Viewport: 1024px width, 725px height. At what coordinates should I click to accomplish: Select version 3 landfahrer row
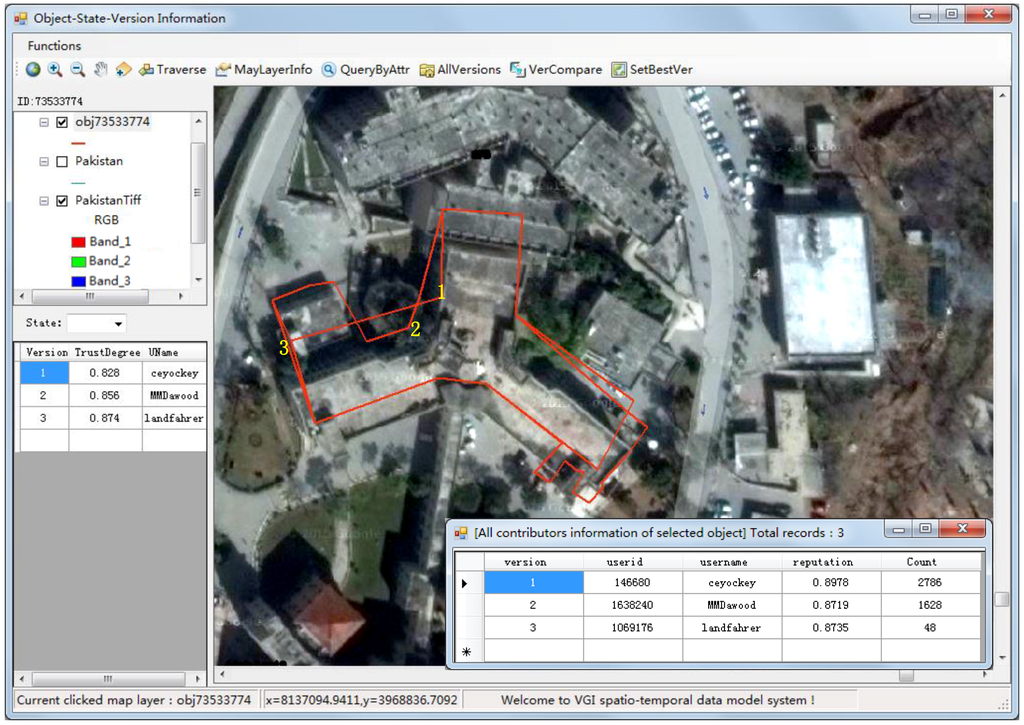[112, 418]
